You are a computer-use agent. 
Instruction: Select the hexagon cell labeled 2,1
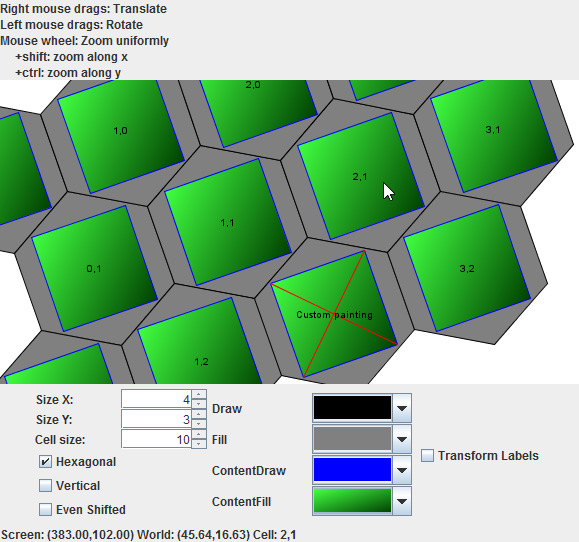[360, 176]
